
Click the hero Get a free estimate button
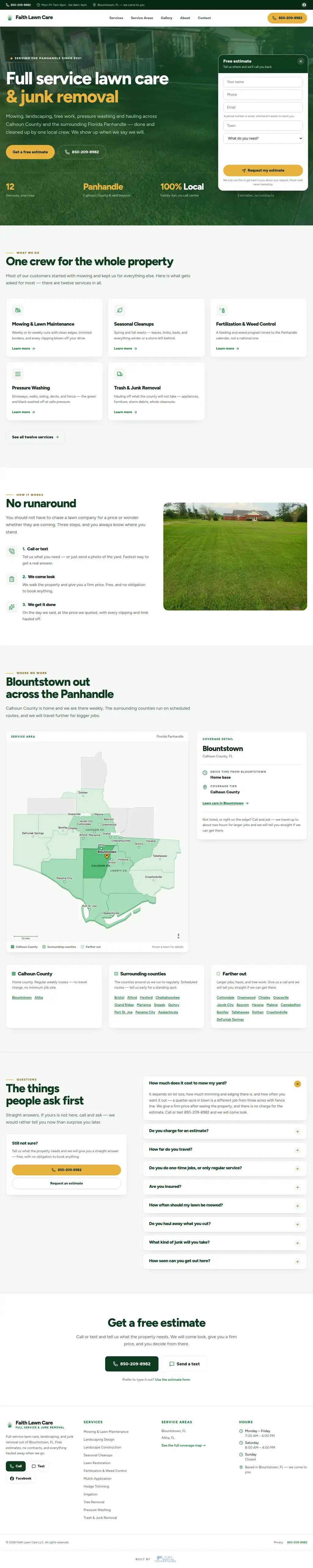(x=31, y=152)
